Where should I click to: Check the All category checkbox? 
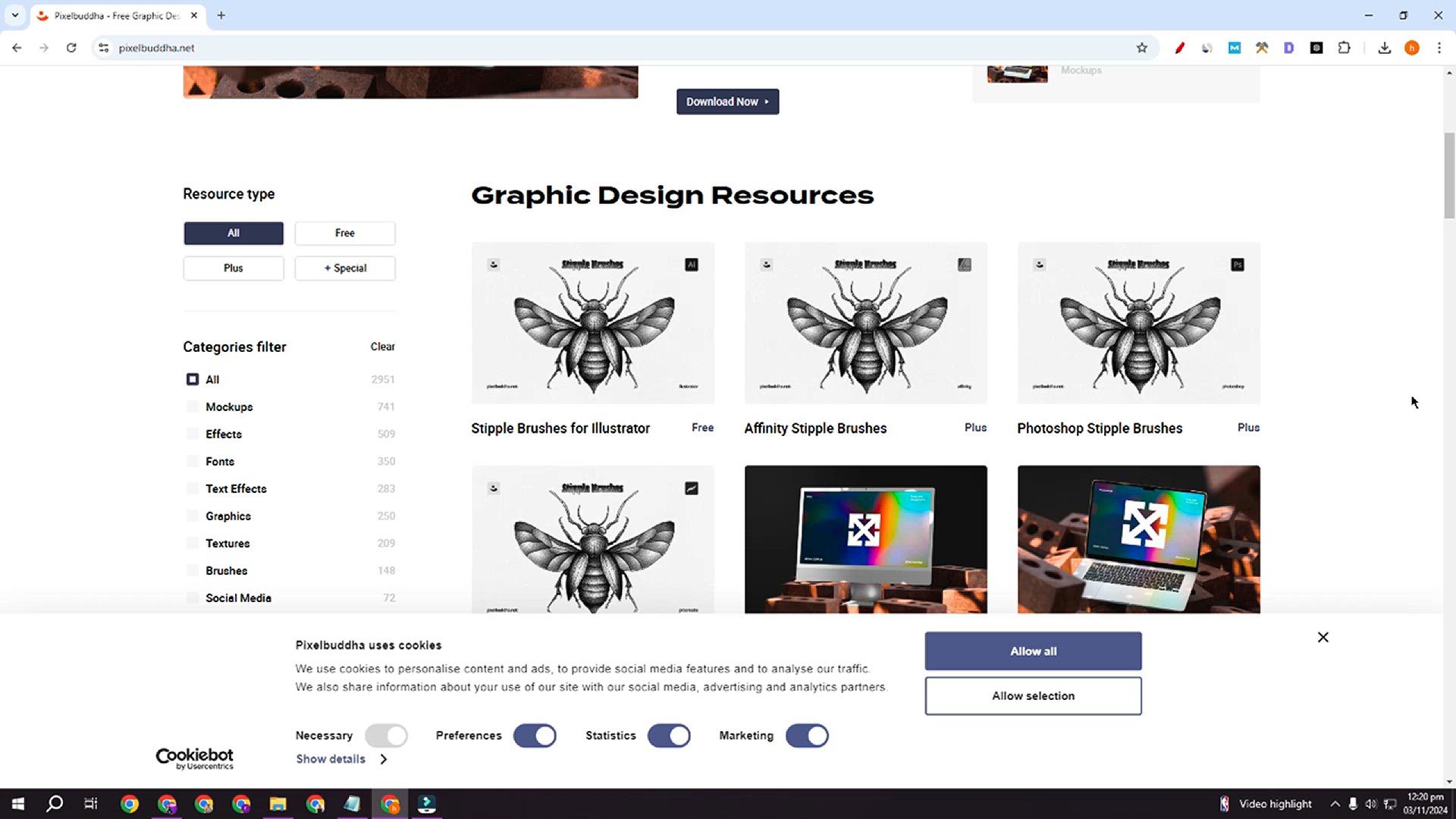tap(193, 379)
